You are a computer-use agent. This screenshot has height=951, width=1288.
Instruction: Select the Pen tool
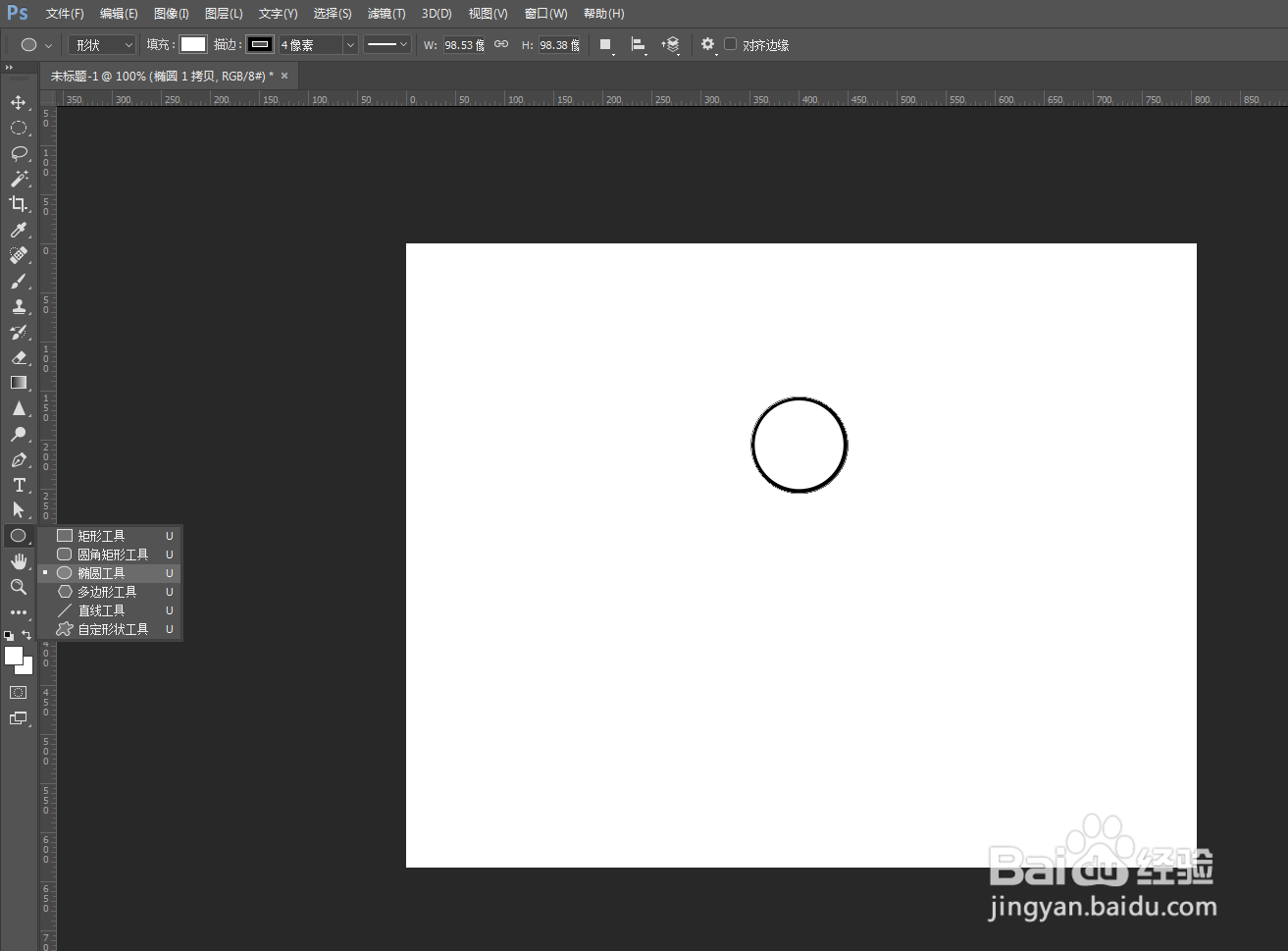[18, 459]
